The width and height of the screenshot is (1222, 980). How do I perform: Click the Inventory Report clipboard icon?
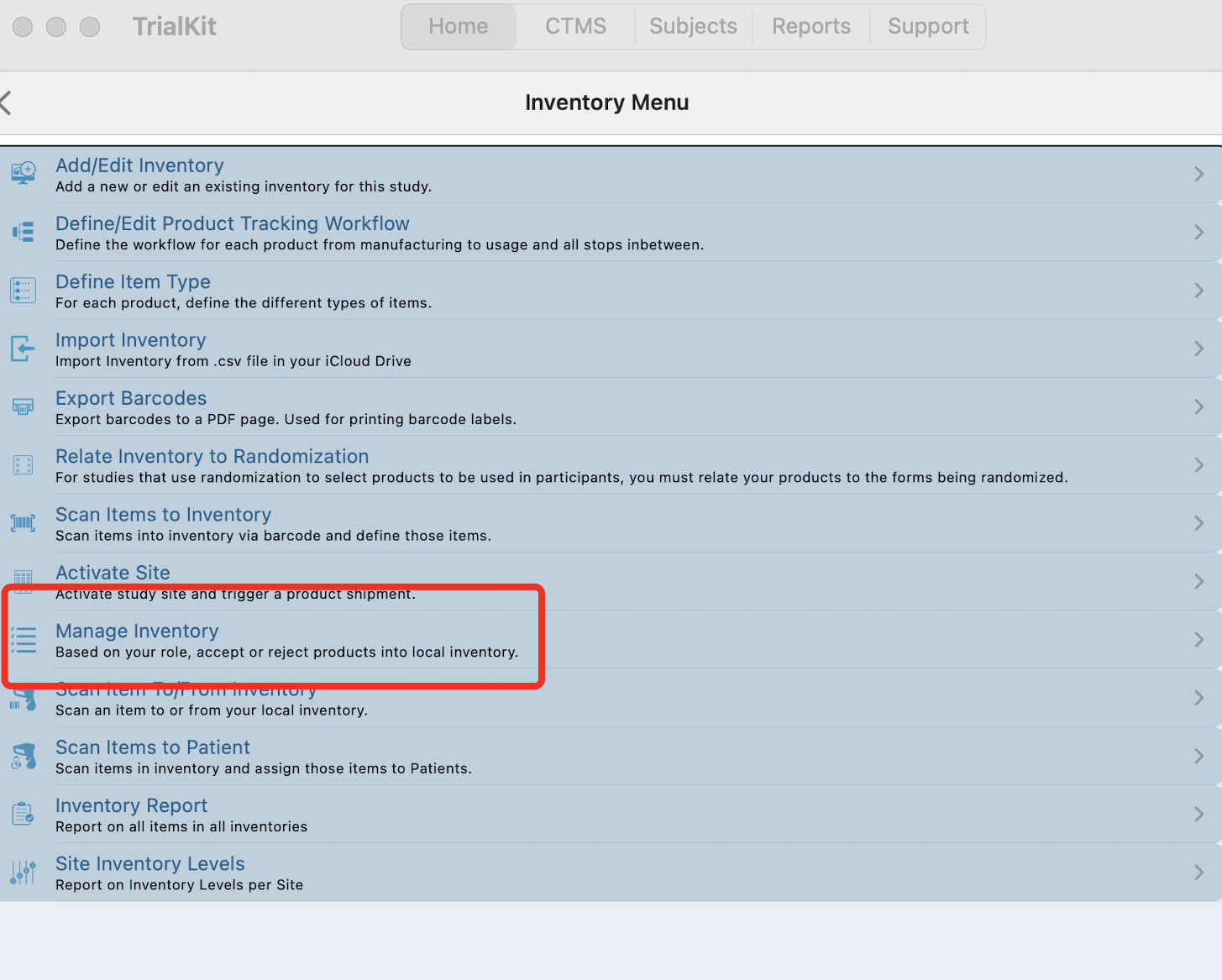point(24,814)
